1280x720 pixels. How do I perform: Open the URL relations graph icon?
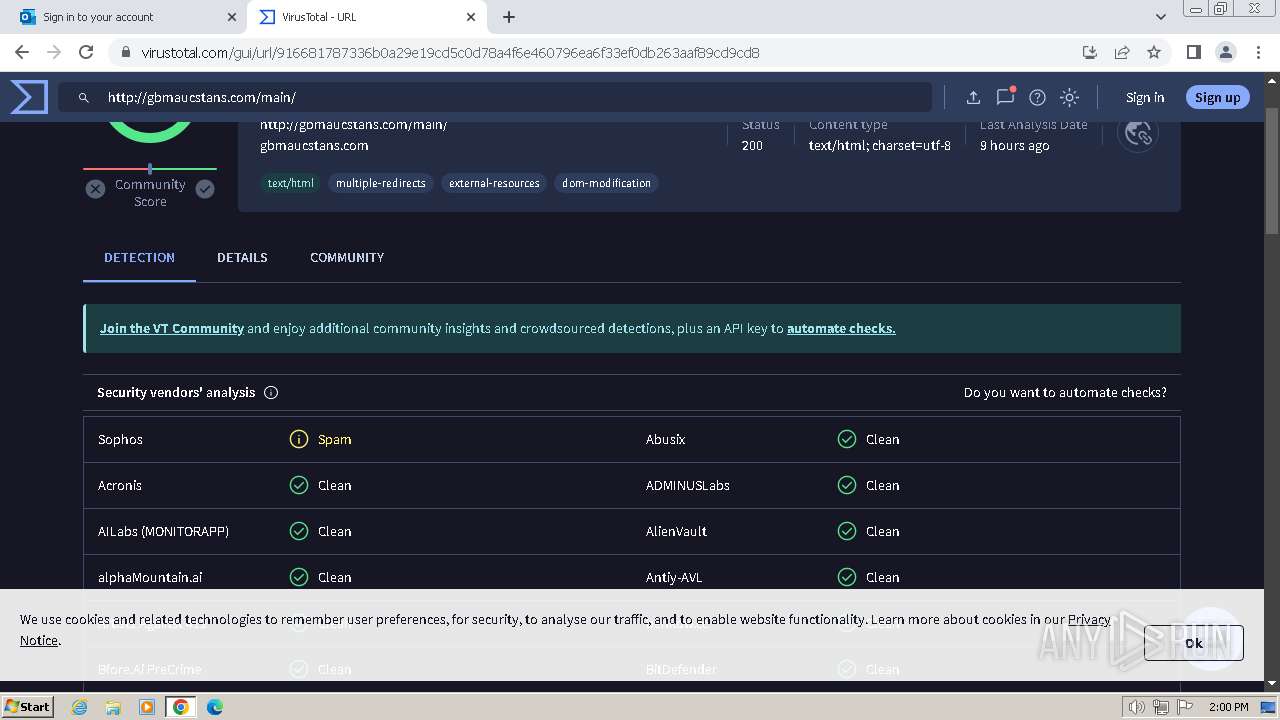pos(1137,133)
